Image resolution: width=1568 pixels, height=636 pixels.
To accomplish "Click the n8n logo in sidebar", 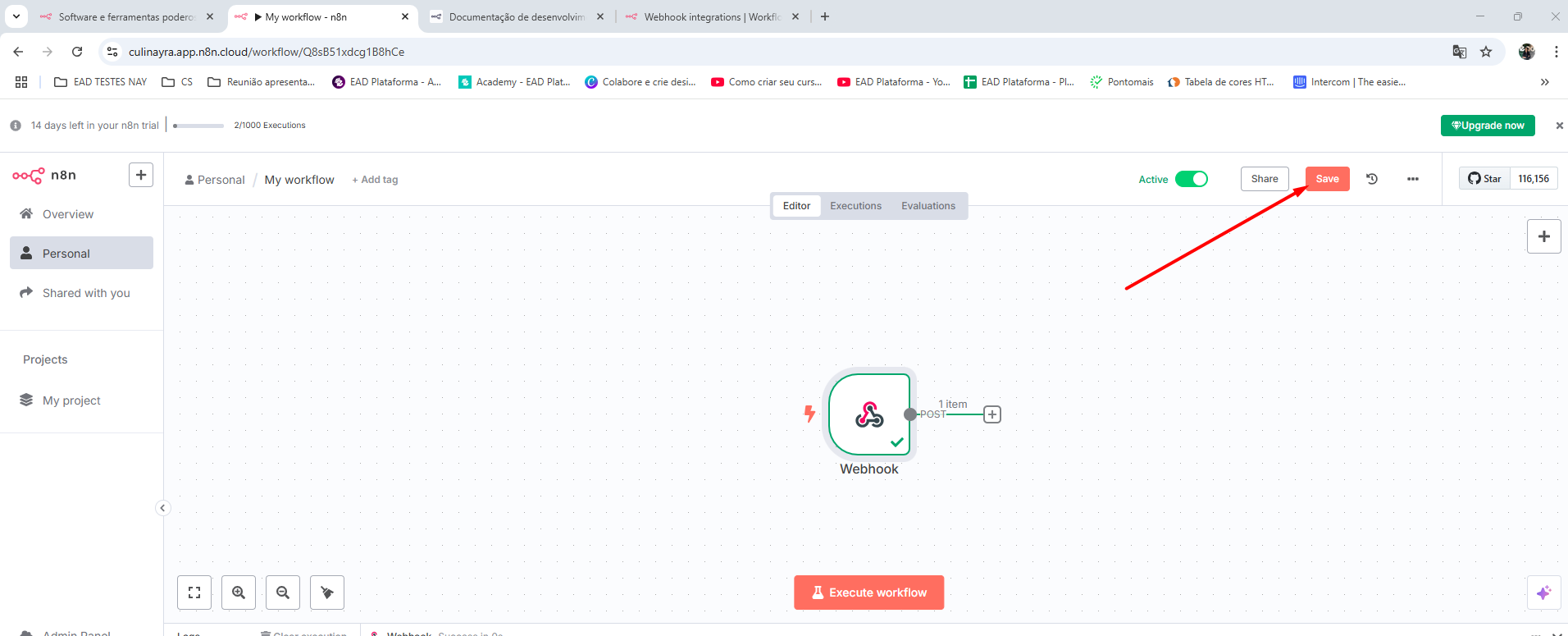I will (44, 175).
